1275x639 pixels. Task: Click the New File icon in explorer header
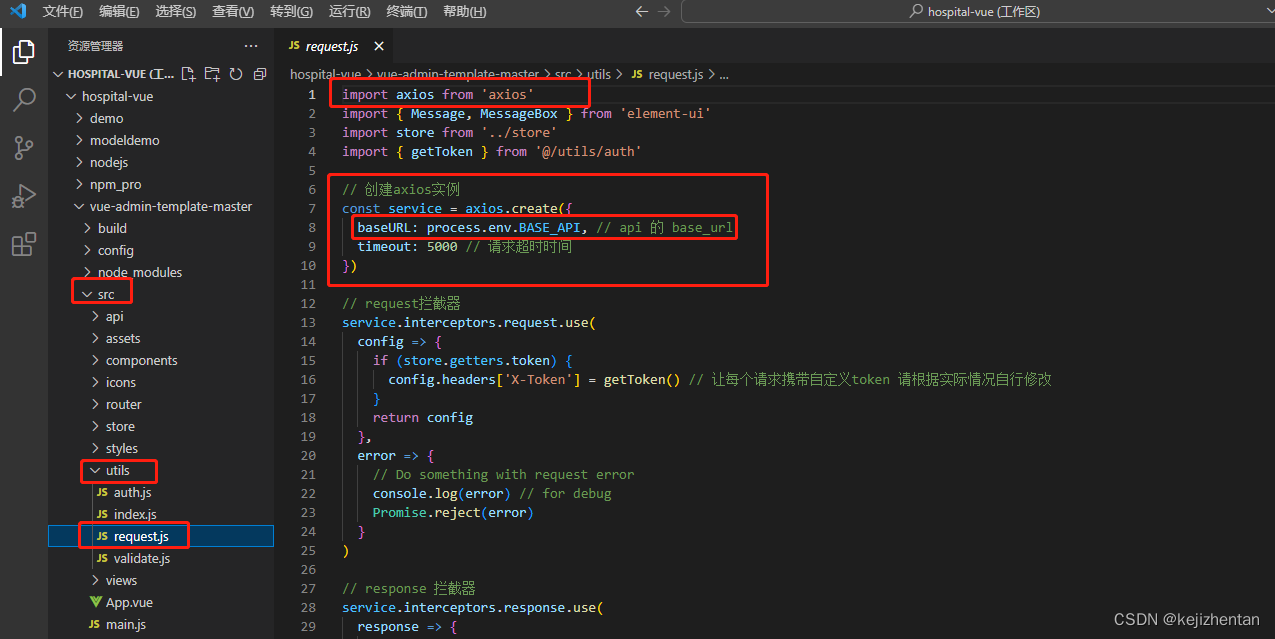coord(190,74)
